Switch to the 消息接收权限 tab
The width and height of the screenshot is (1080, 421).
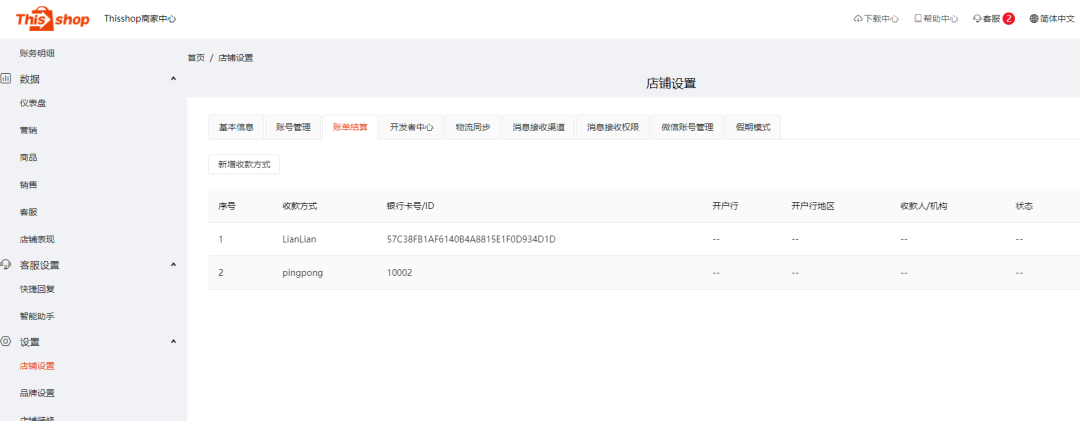tap(613, 127)
